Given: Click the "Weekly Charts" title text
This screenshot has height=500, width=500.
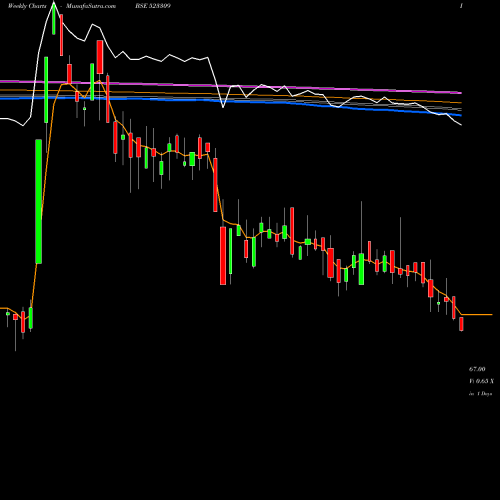Looking at the screenshot, I should coord(27,6).
